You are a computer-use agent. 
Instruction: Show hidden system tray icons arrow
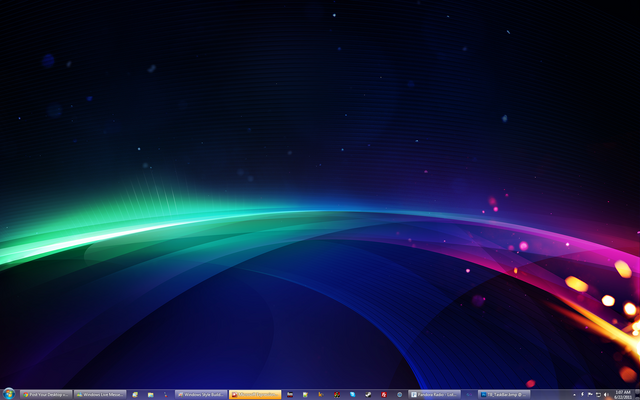[x=573, y=394]
